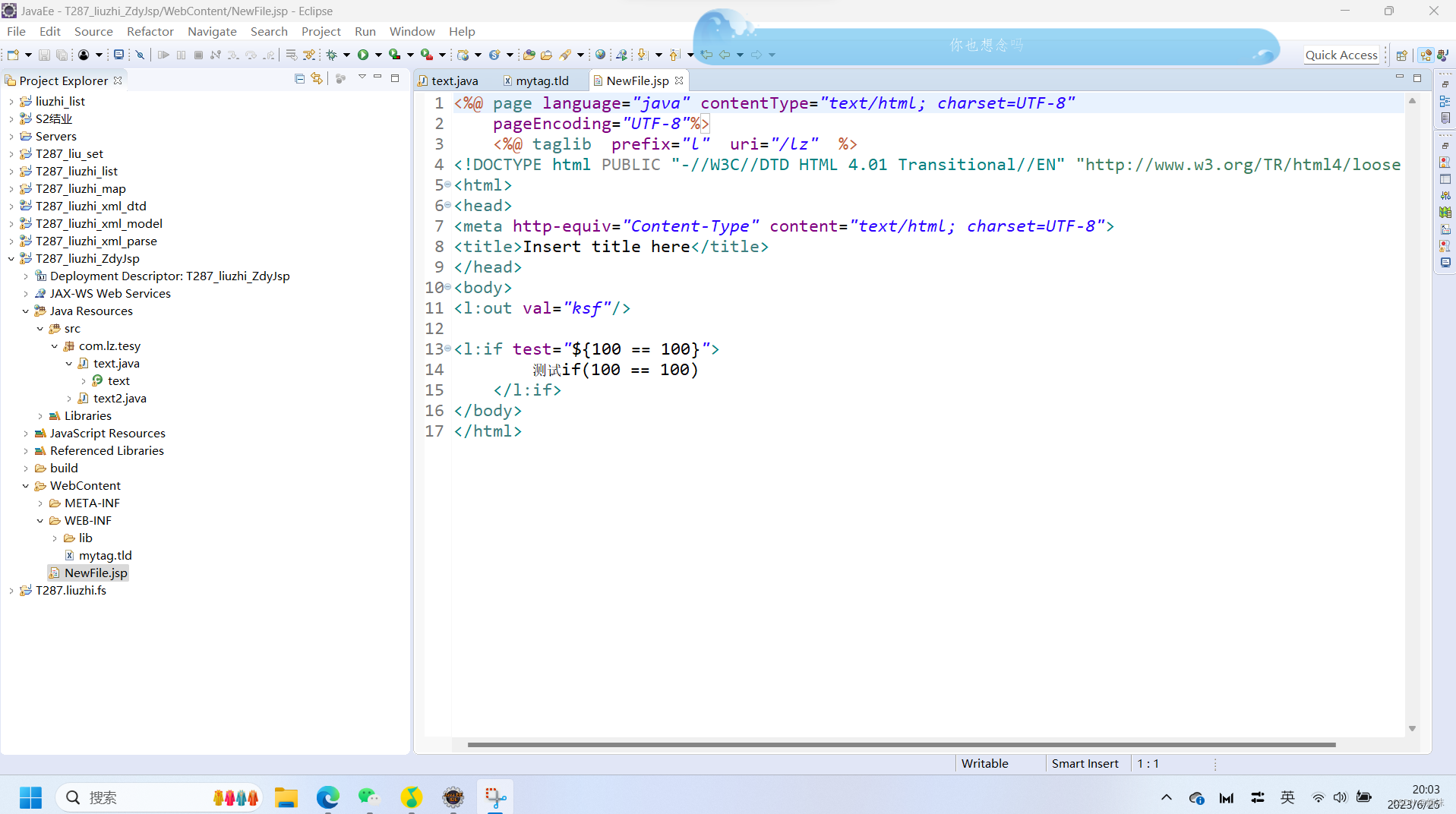Toggle the fold marker at line 13 l:if

[448, 349]
